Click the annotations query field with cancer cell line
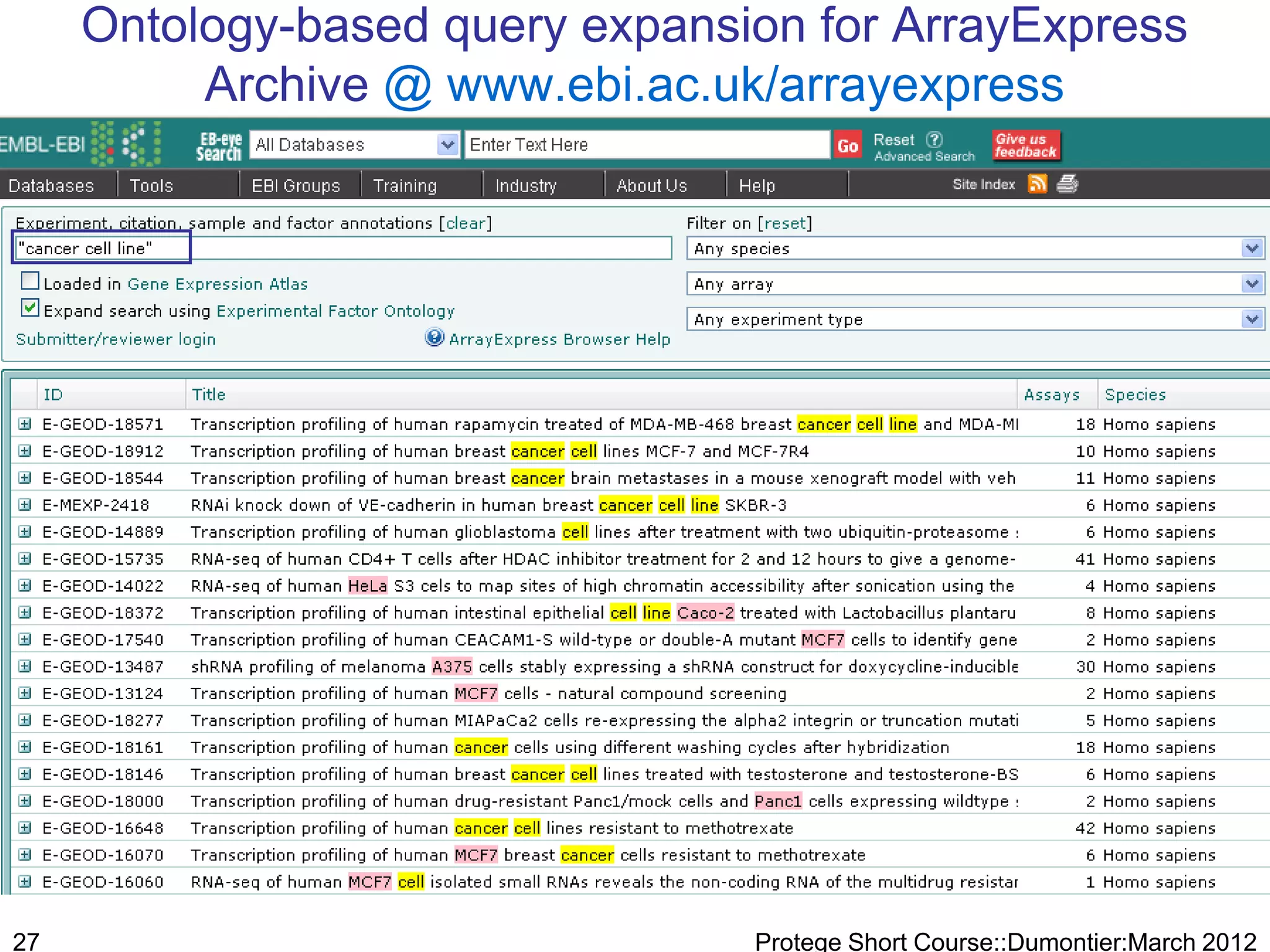The image size is (1270, 952). click(343, 249)
